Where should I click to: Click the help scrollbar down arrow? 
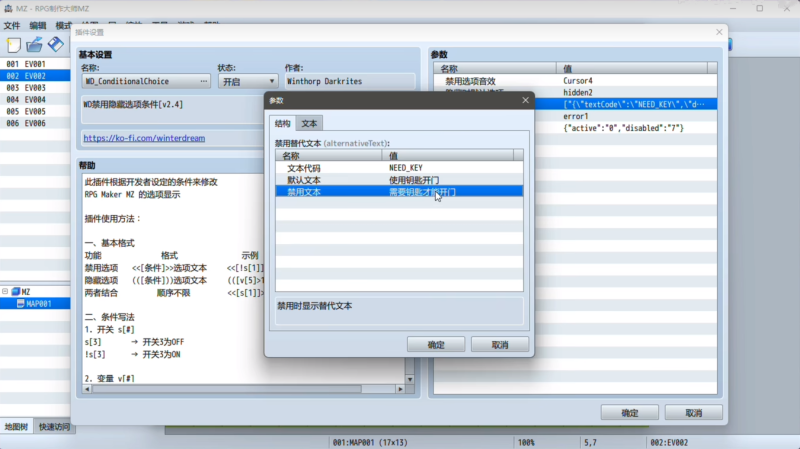tap(410, 379)
